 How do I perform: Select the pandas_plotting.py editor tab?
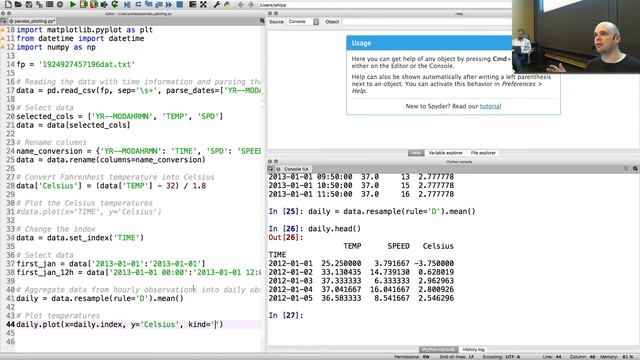click(x=33, y=21)
